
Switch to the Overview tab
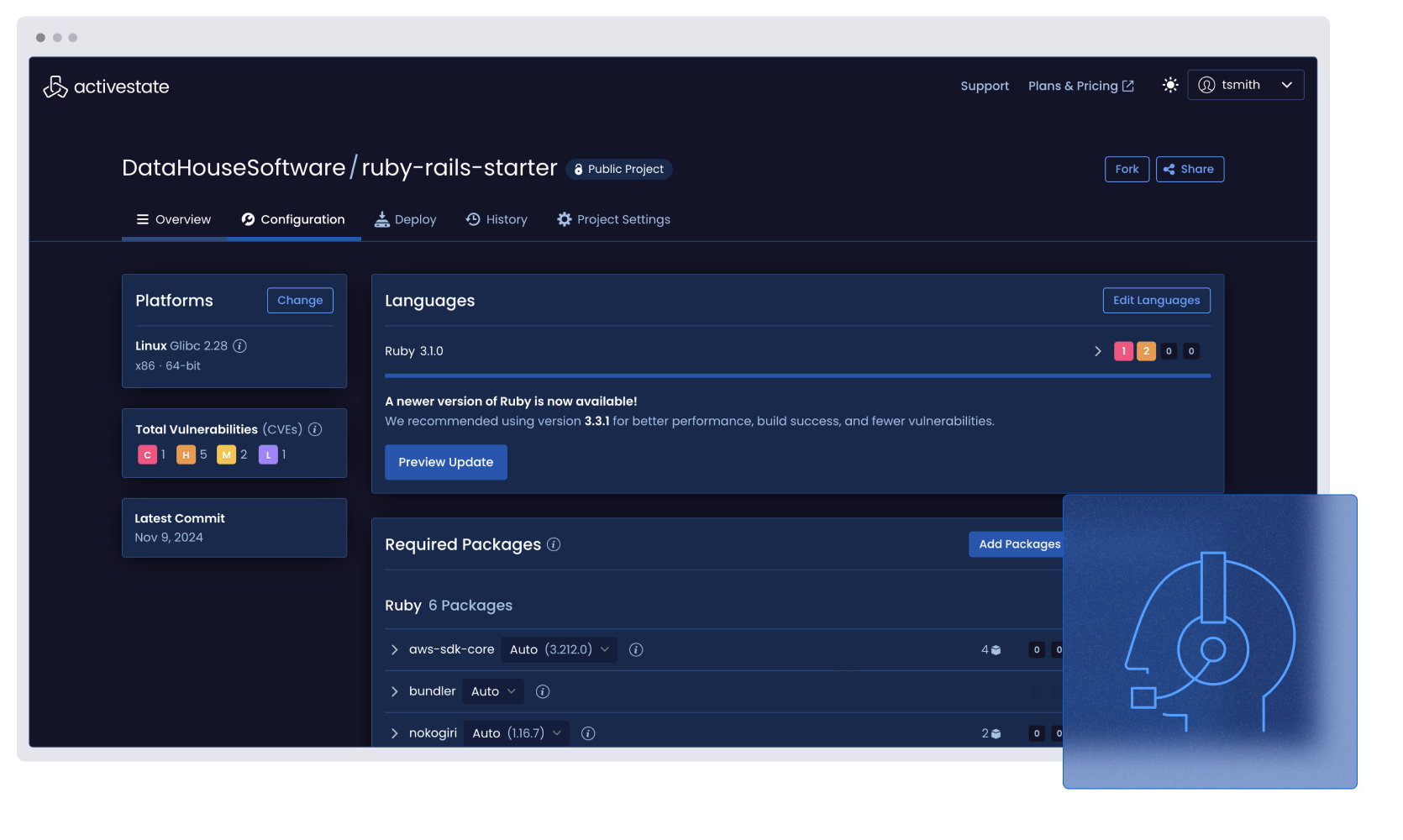[x=174, y=219]
